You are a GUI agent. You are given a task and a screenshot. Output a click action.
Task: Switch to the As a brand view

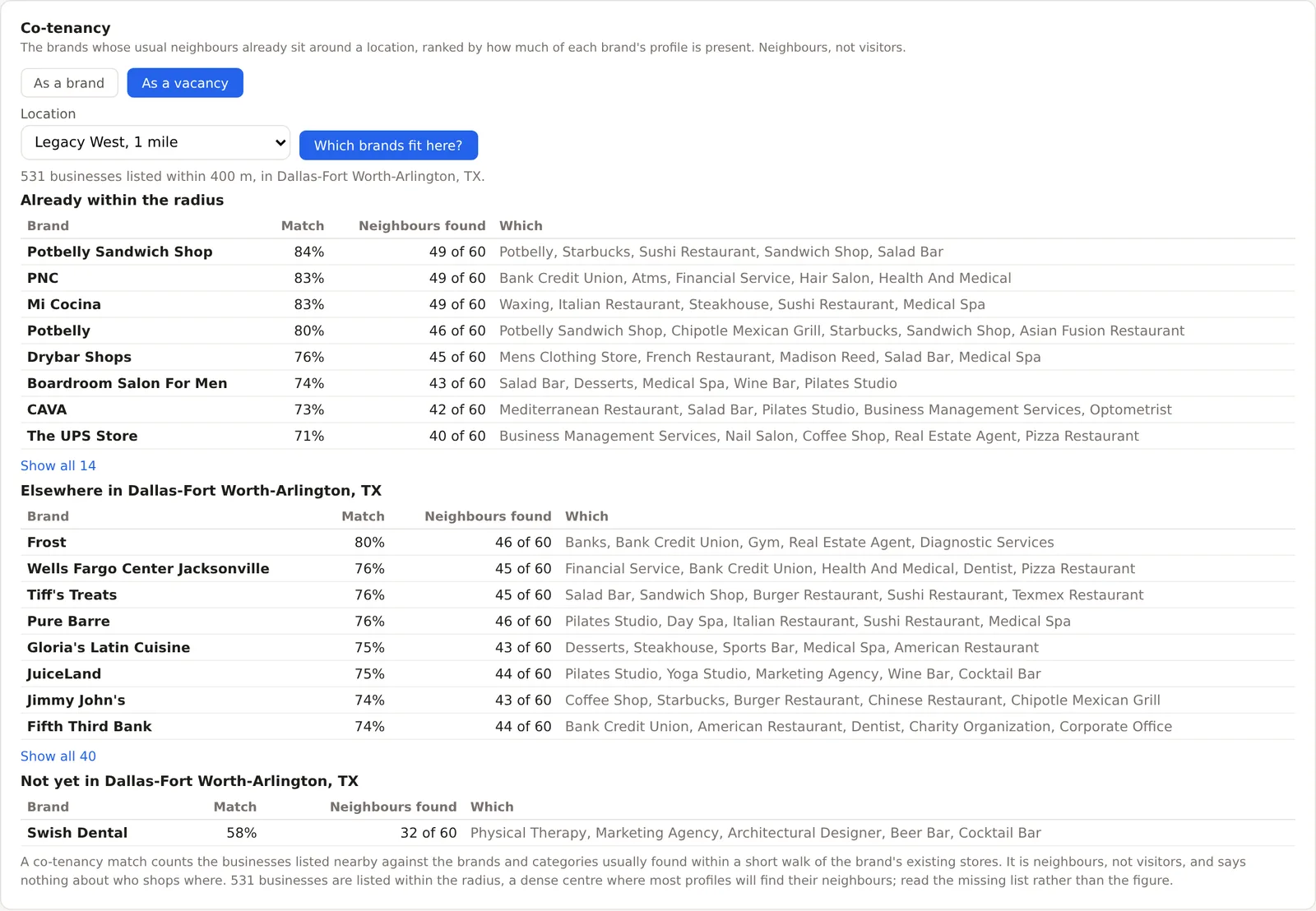point(69,83)
